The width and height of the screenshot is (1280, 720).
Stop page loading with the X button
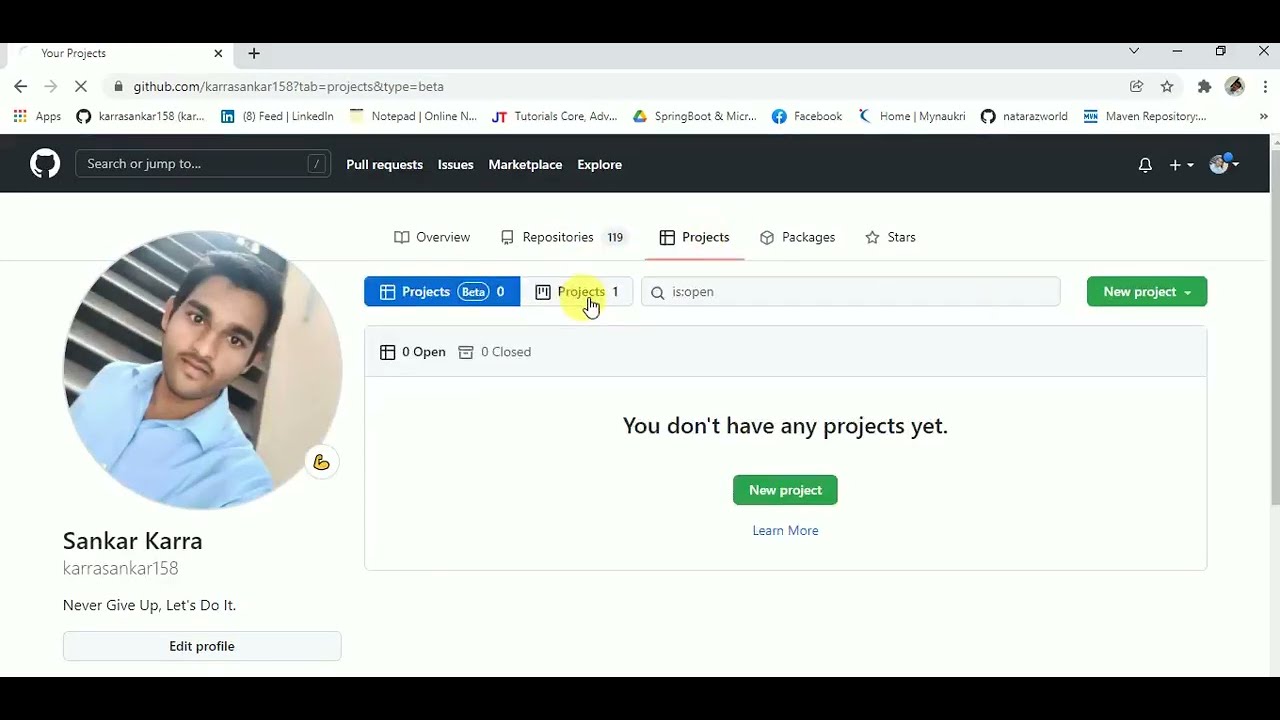pos(82,86)
